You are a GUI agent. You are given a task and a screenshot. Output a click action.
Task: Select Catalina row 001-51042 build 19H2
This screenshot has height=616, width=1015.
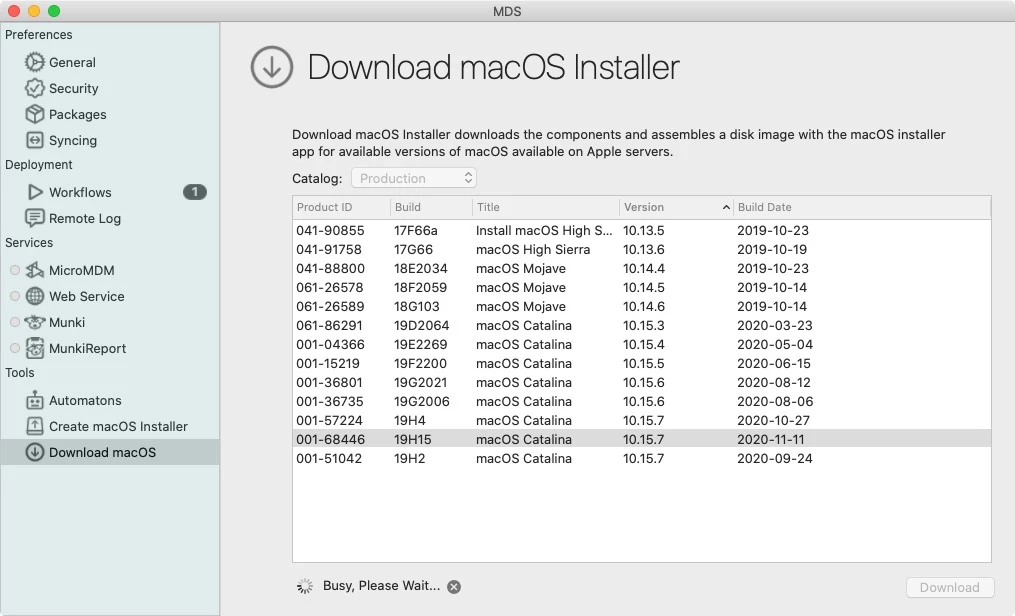pyautogui.click(x=641, y=458)
